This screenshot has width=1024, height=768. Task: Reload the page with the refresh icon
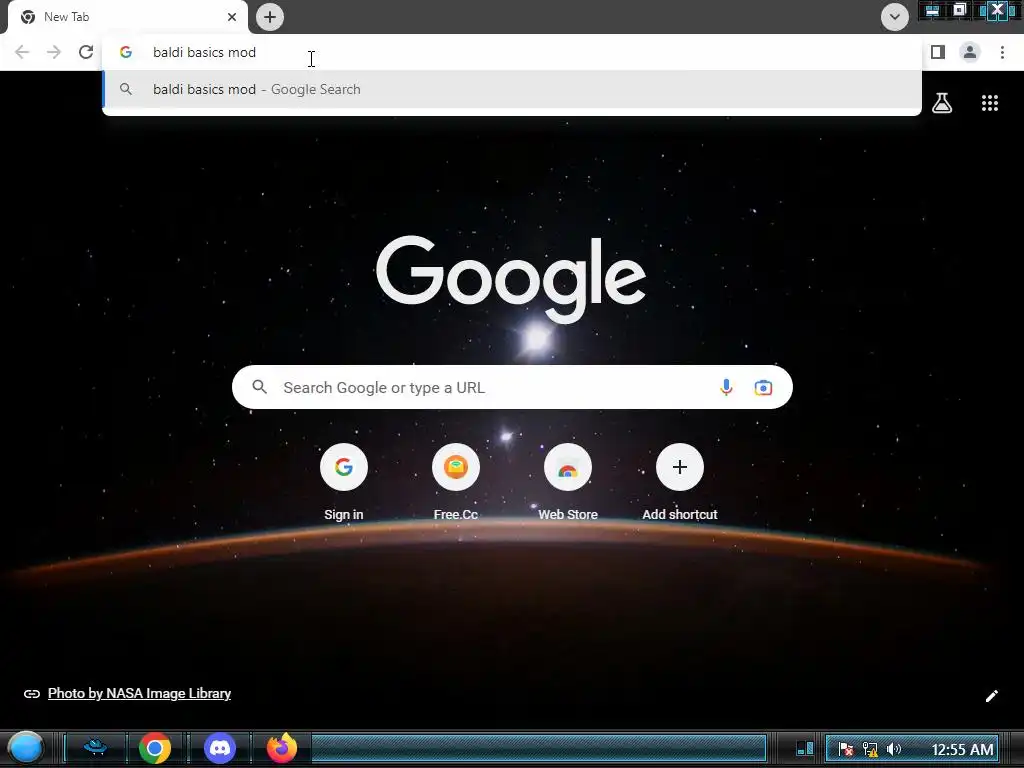click(x=86, y=52)
